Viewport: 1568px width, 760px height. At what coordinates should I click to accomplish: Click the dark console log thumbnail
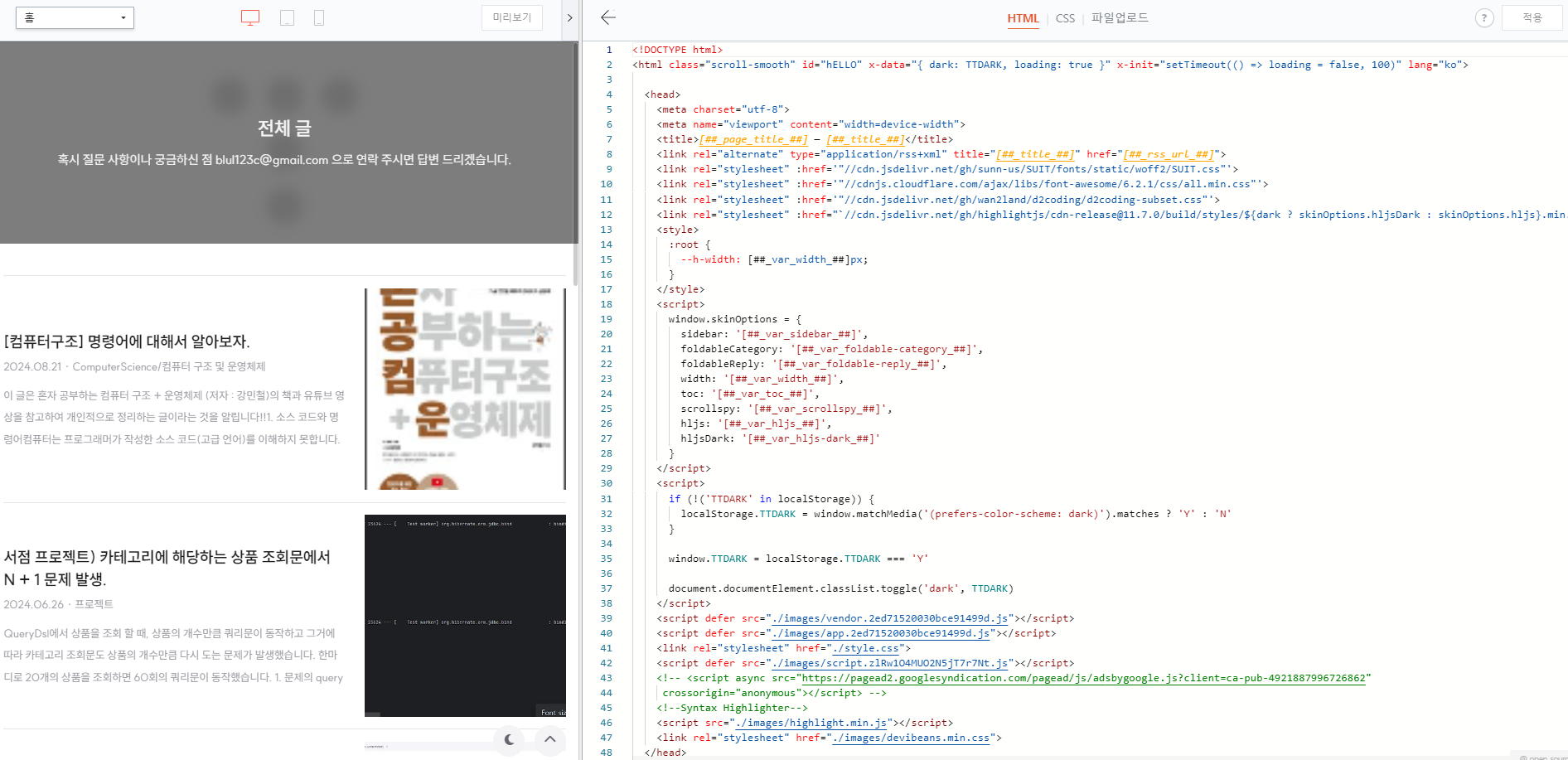click(x=465, y=615)
